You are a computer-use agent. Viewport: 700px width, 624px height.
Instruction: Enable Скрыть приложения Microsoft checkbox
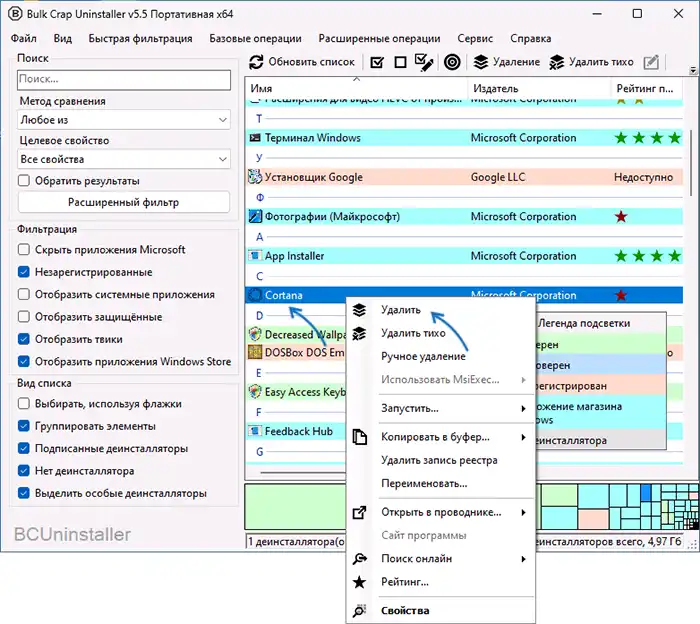click(25, 250)
